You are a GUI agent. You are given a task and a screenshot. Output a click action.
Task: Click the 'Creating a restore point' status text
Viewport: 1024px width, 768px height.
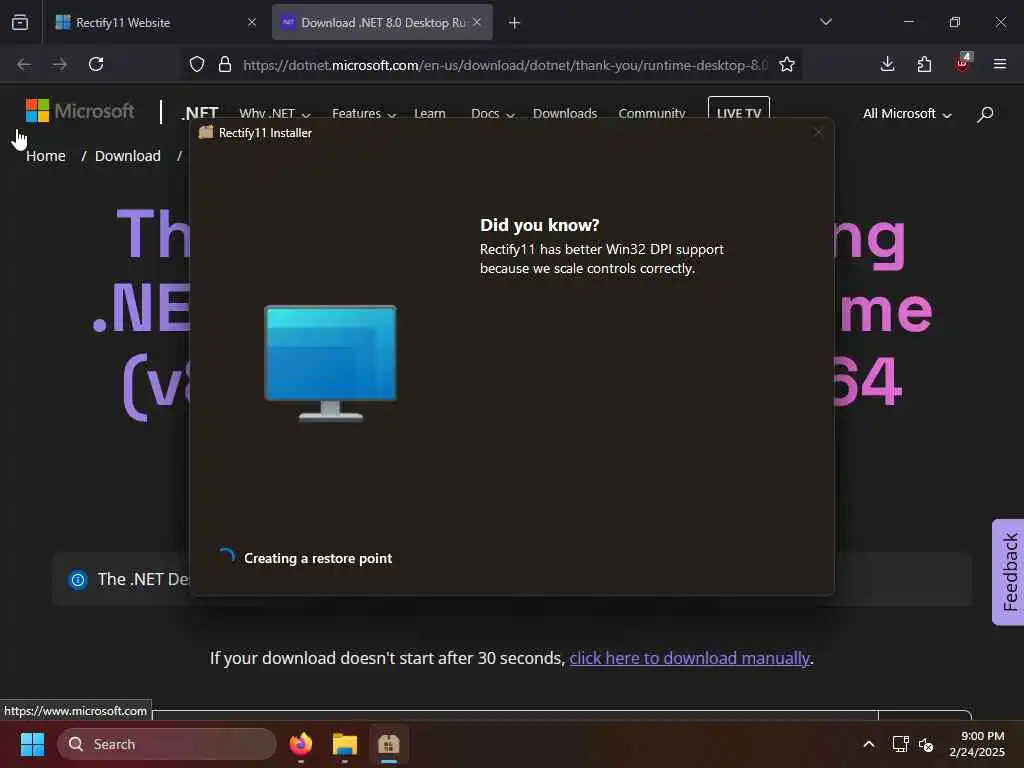[318, 558]
